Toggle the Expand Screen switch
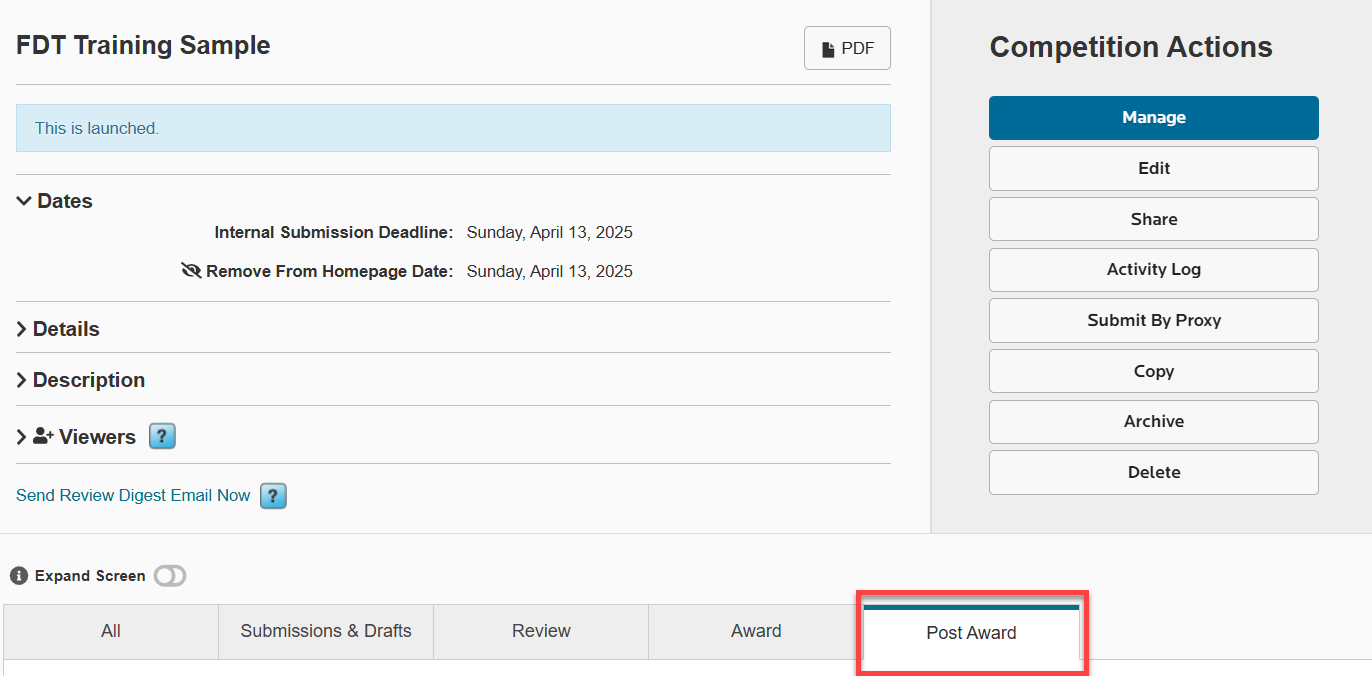 [x=170, y=576]
